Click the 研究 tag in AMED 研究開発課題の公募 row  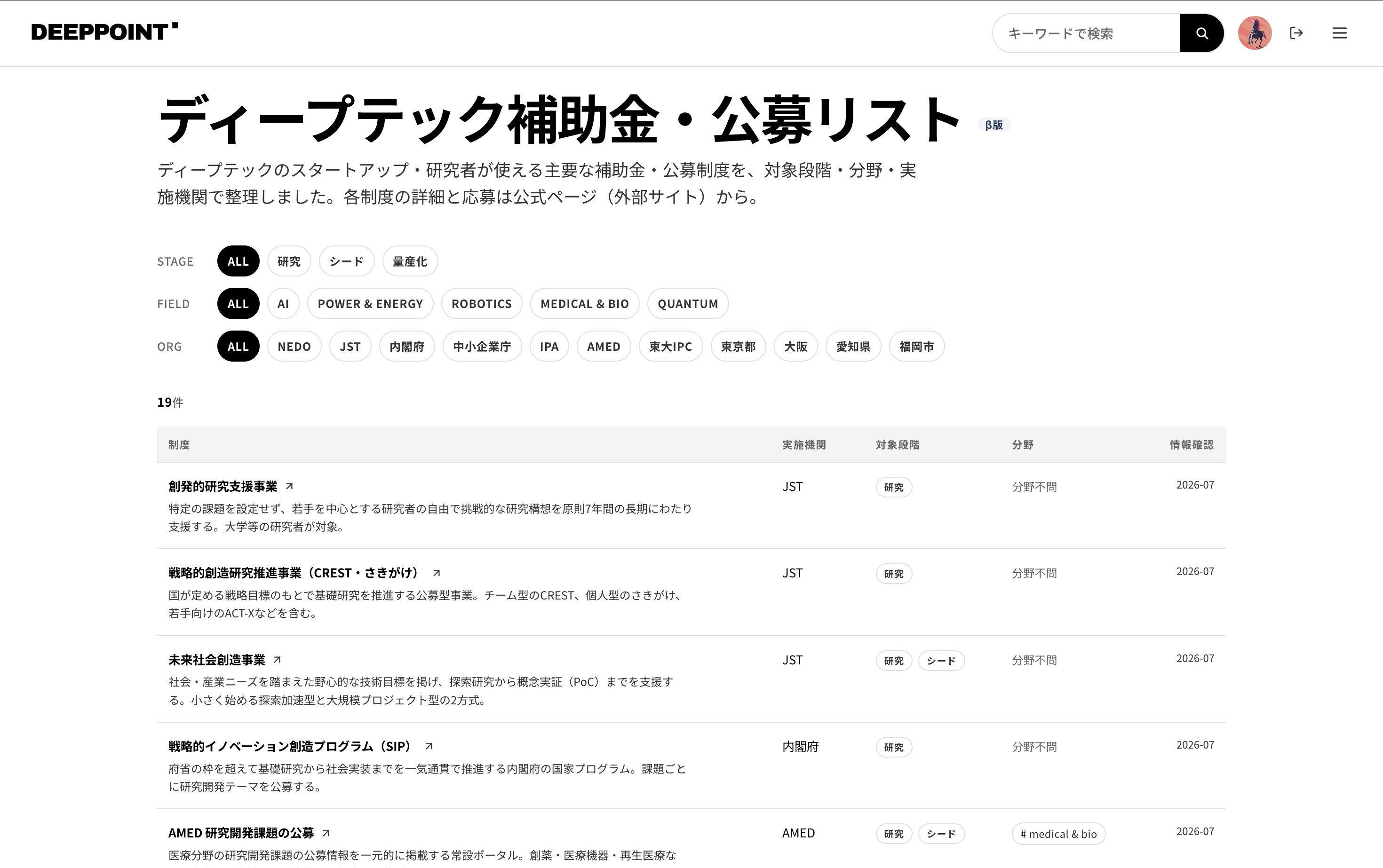(x=894, y=834)
